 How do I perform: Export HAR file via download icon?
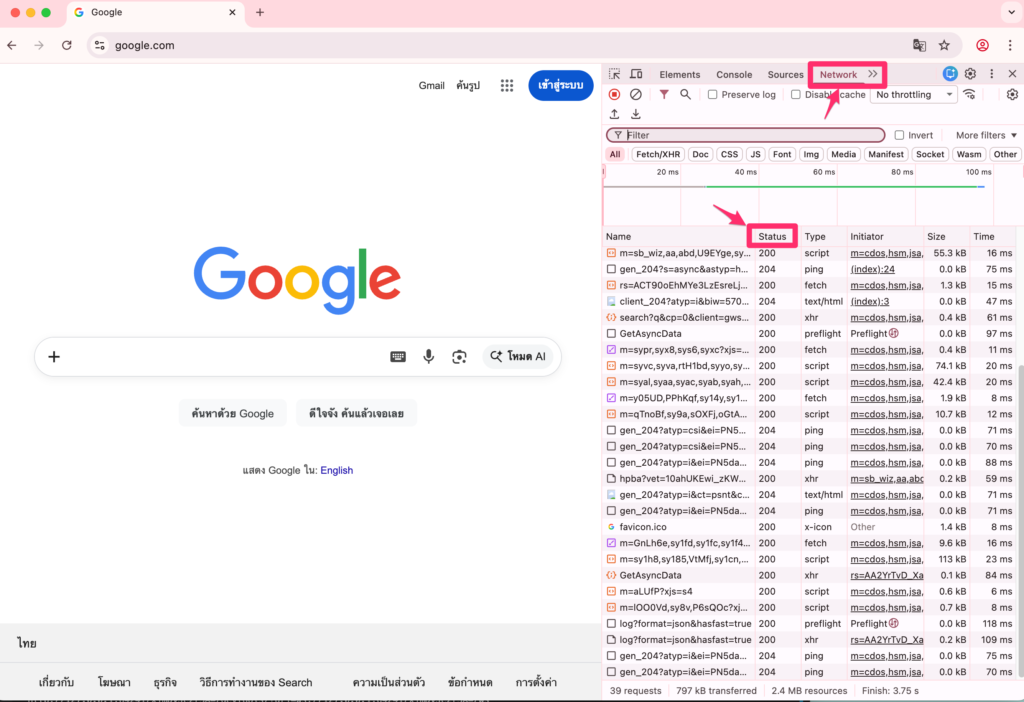(636, 113)
